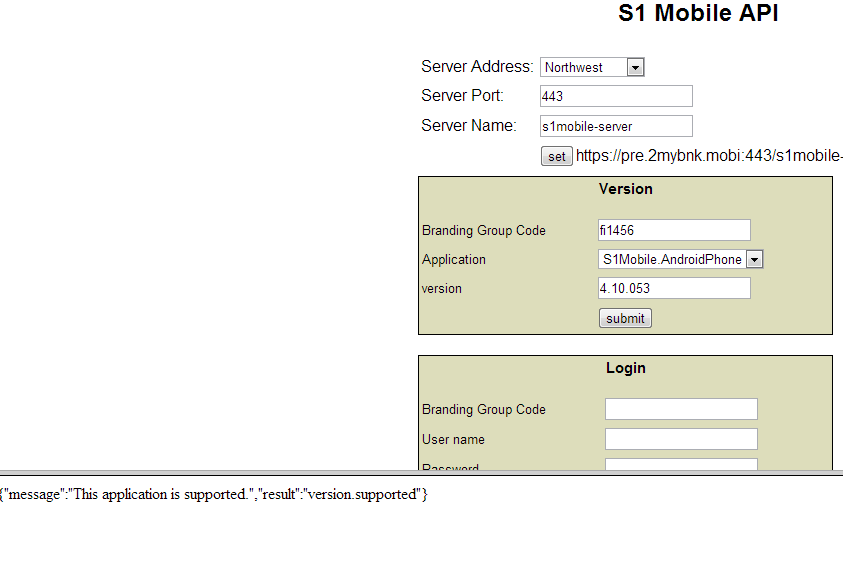Click the JSON response message text
Screen dimensions: 843x566
click(214, 495)
